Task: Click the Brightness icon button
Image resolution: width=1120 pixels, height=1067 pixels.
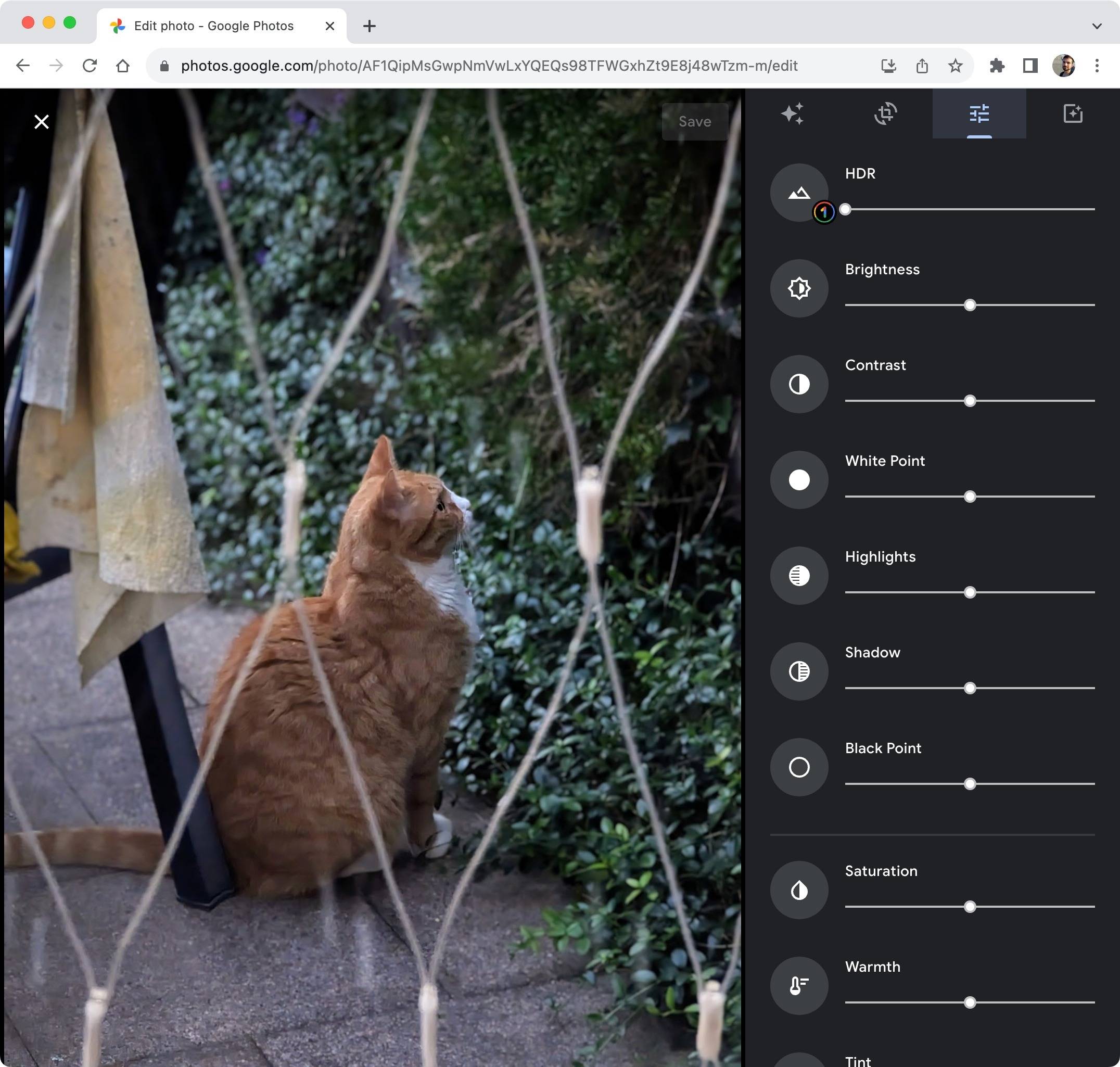Action: (798, 288)
